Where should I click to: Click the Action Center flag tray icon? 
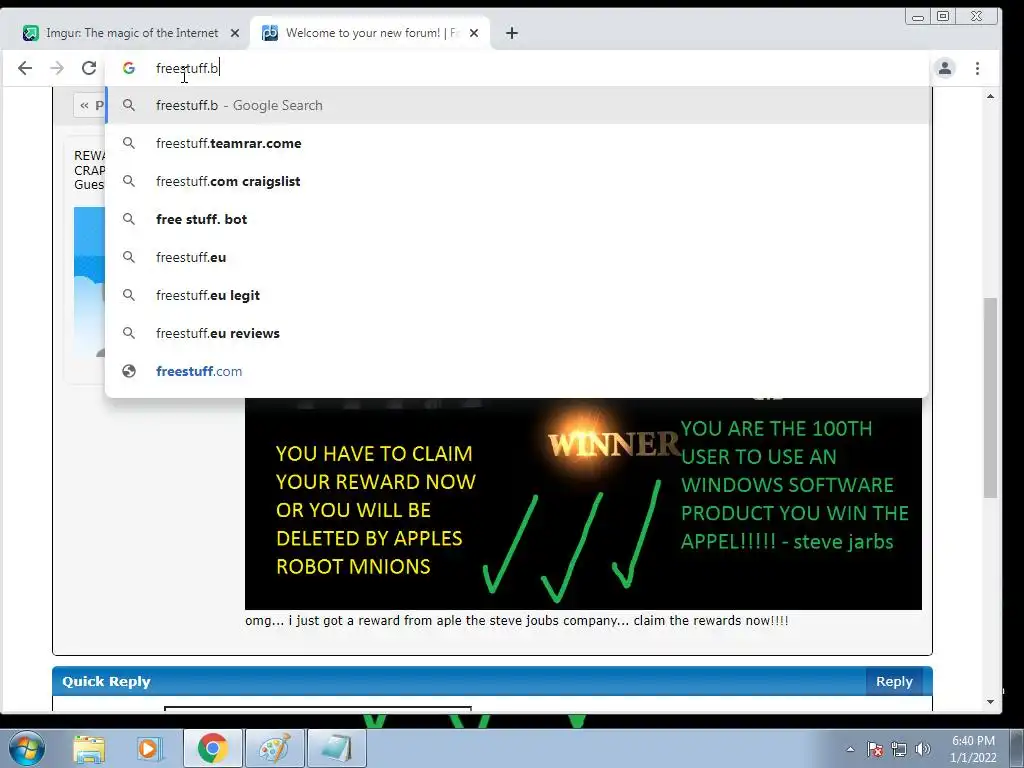pos(875,749)
